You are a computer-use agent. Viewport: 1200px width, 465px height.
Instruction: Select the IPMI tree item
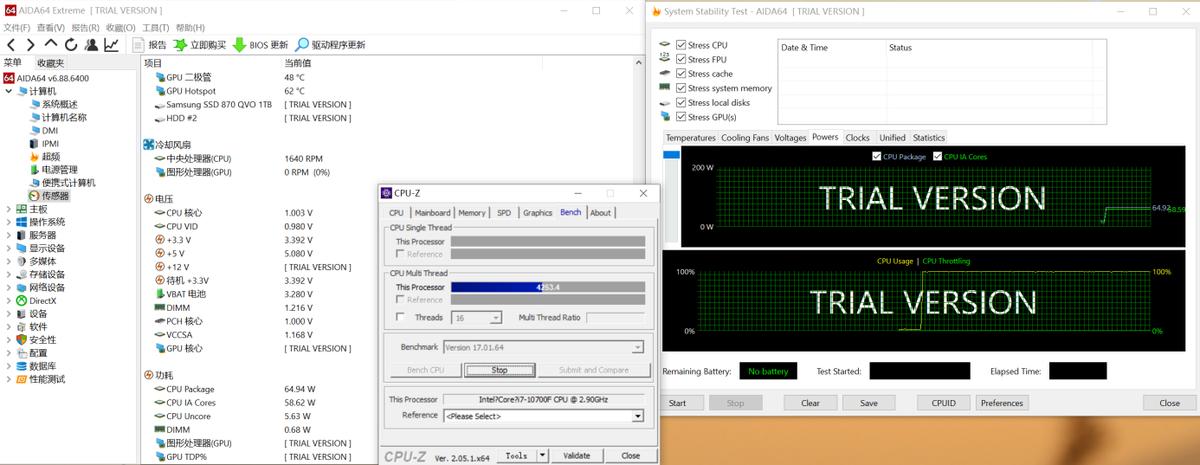pyautogui.click(x=50, y=143)
